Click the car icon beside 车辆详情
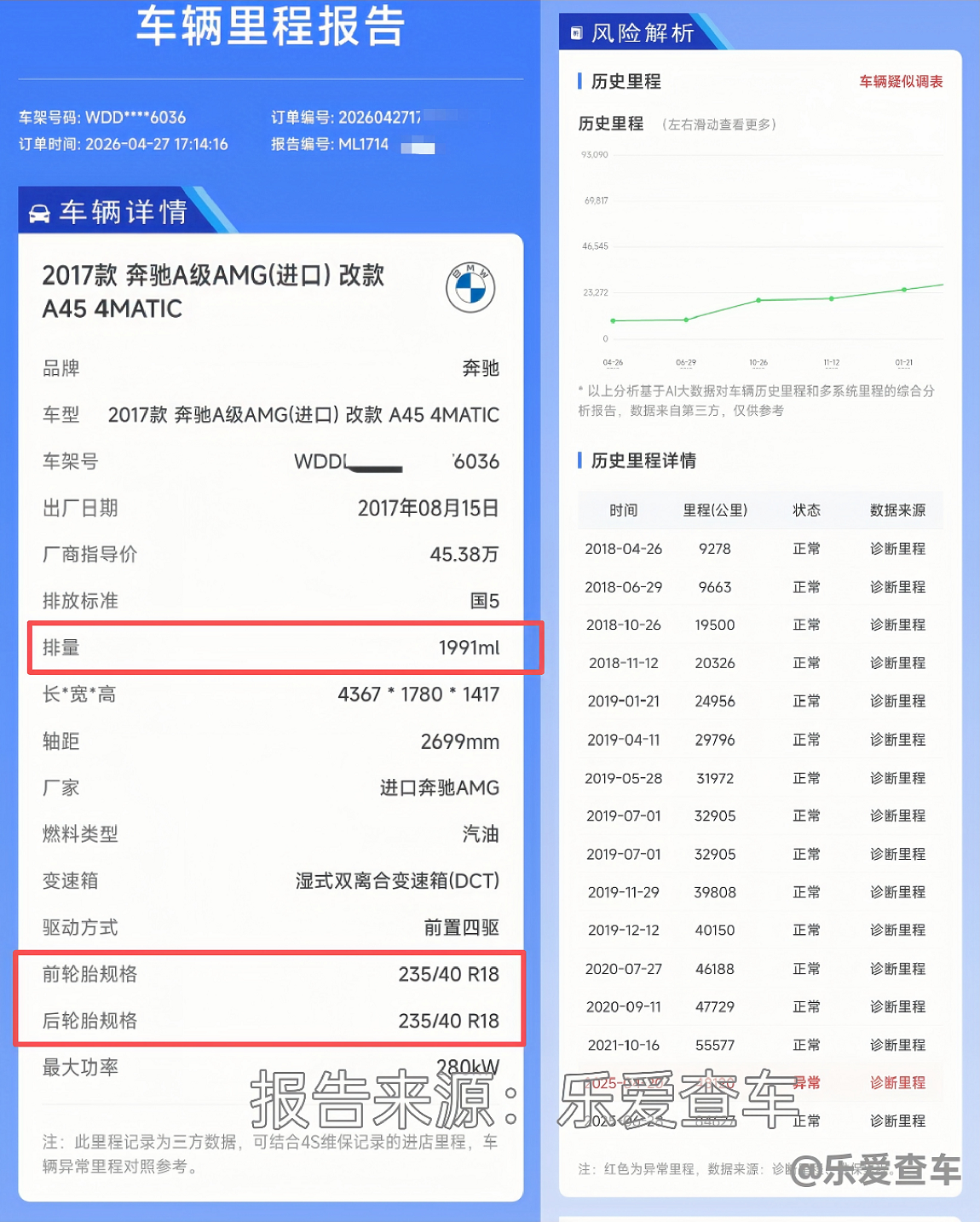 pos(39,213)
